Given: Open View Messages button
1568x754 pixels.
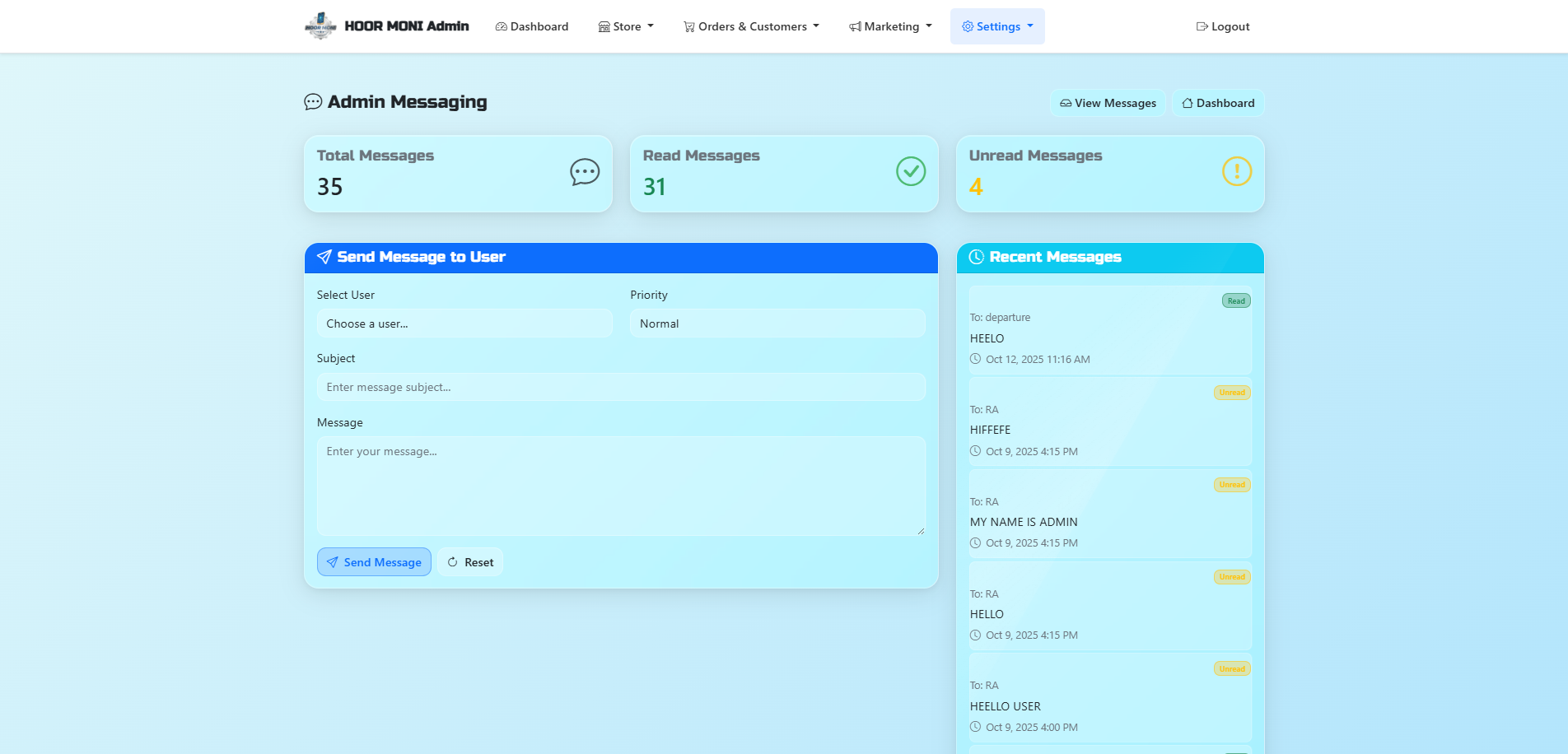Looking at the screenshot, I should [1108, 103].
